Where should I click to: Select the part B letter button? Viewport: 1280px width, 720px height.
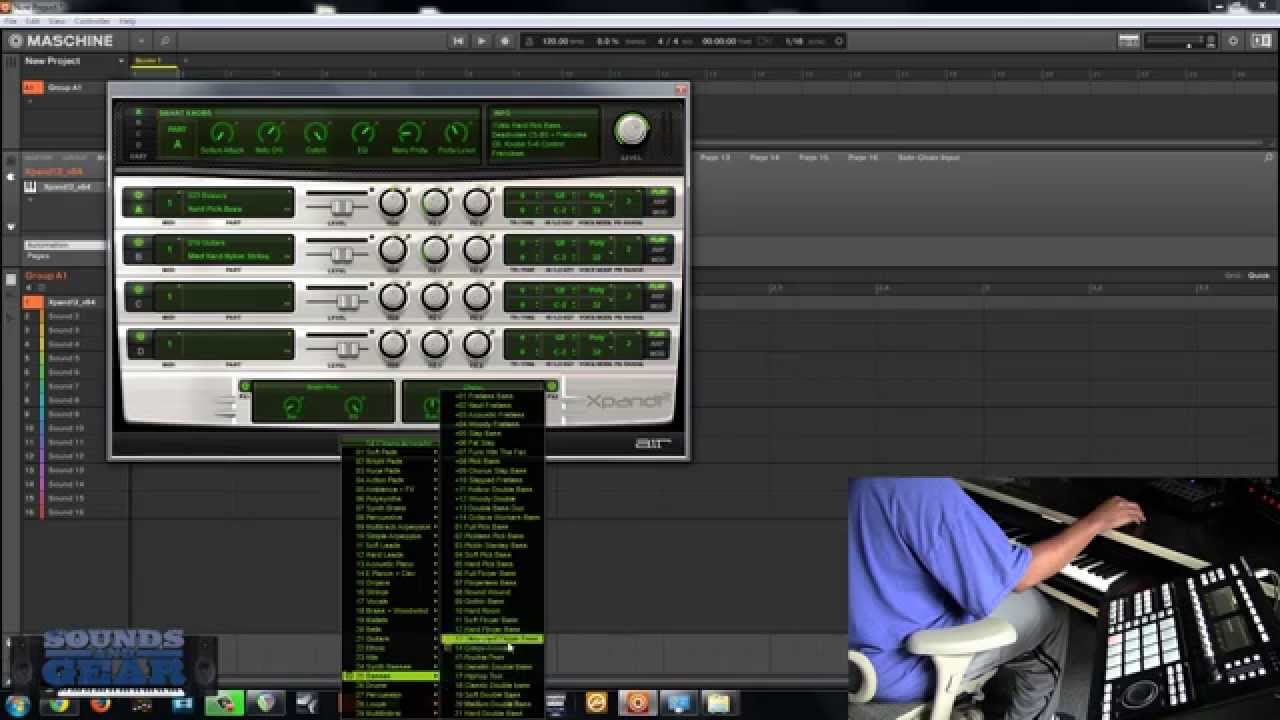138,256
